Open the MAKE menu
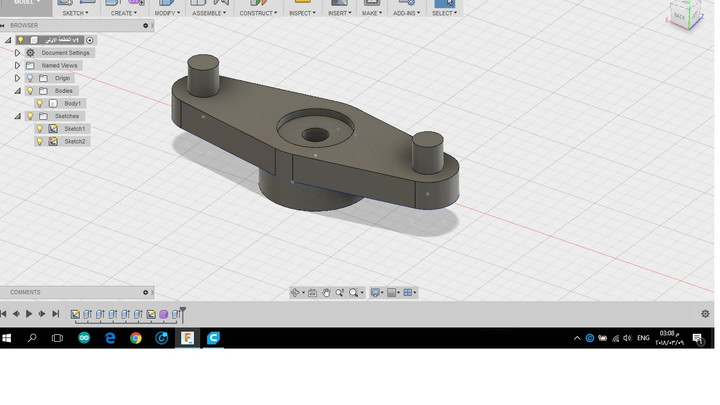 point(371,13)
